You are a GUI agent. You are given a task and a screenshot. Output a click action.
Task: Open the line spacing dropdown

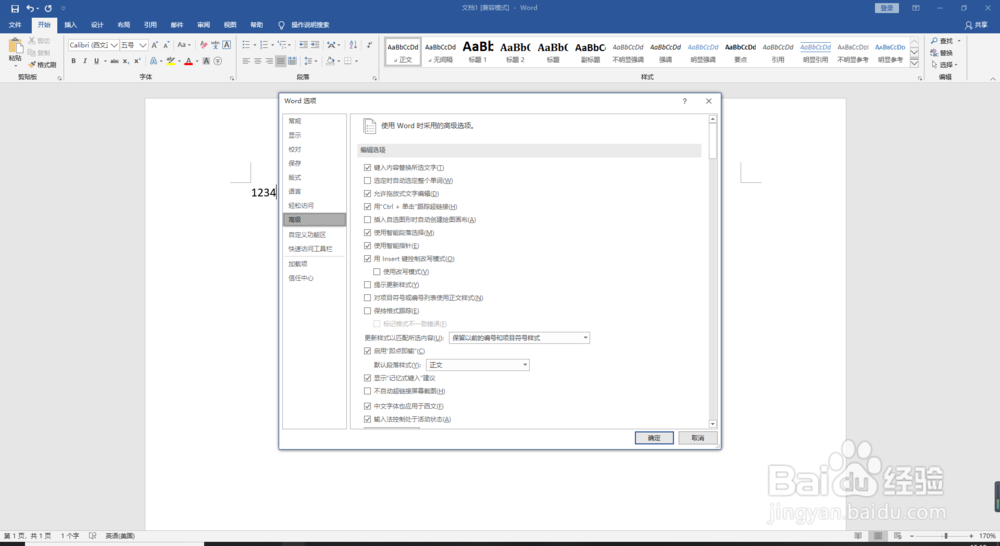pos(310,61)
